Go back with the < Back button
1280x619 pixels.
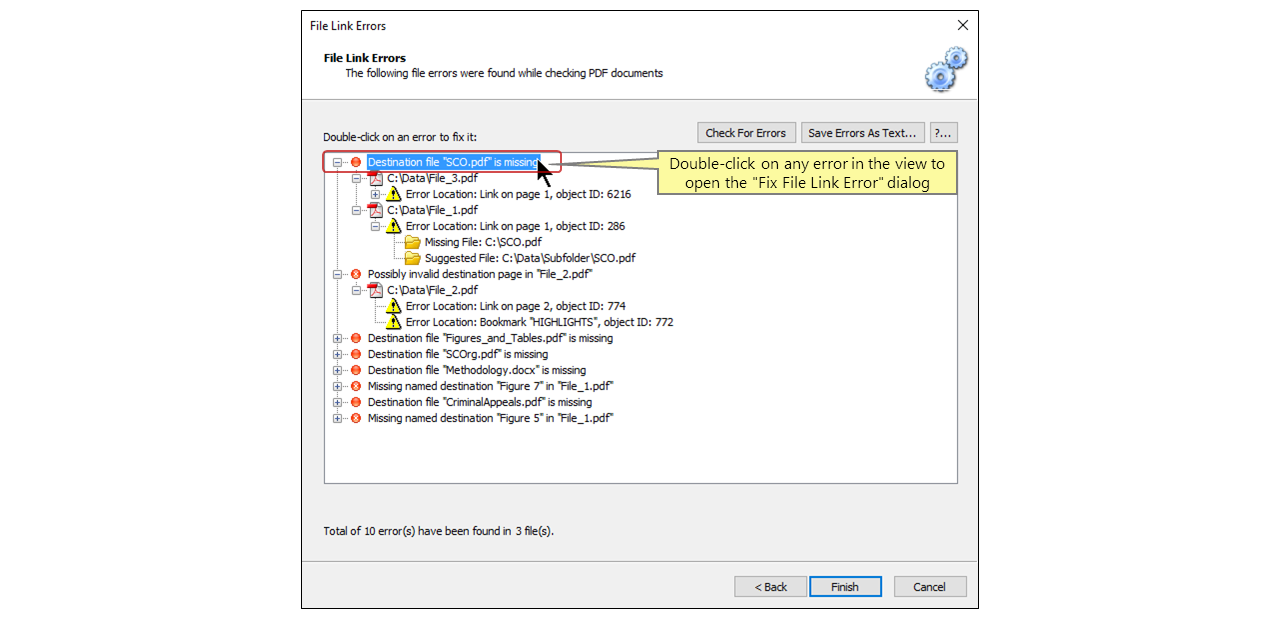pos(770,587)
